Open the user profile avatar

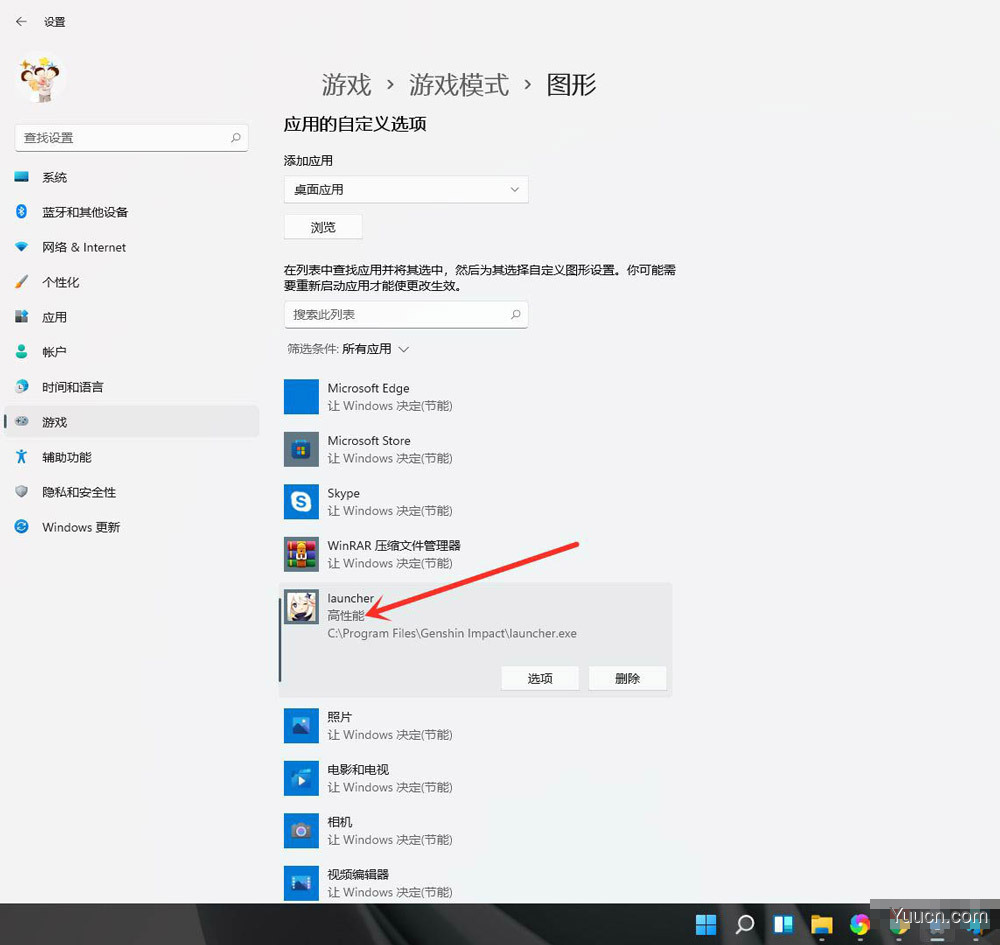(40, 79)
